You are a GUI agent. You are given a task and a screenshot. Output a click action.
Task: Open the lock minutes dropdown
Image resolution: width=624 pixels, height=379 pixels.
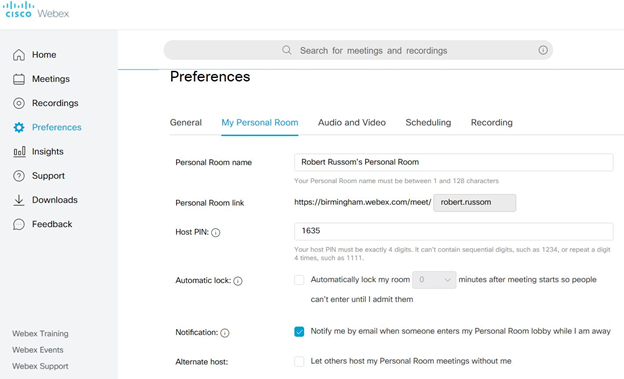(434, 280)
